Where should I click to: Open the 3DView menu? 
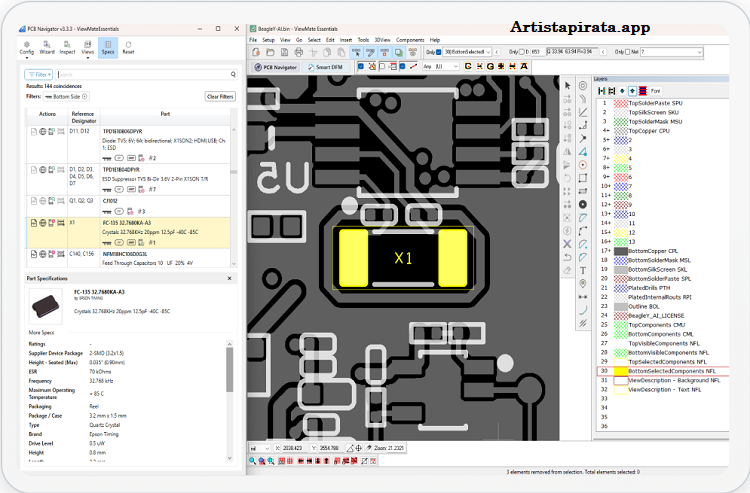tap(380, 39)
